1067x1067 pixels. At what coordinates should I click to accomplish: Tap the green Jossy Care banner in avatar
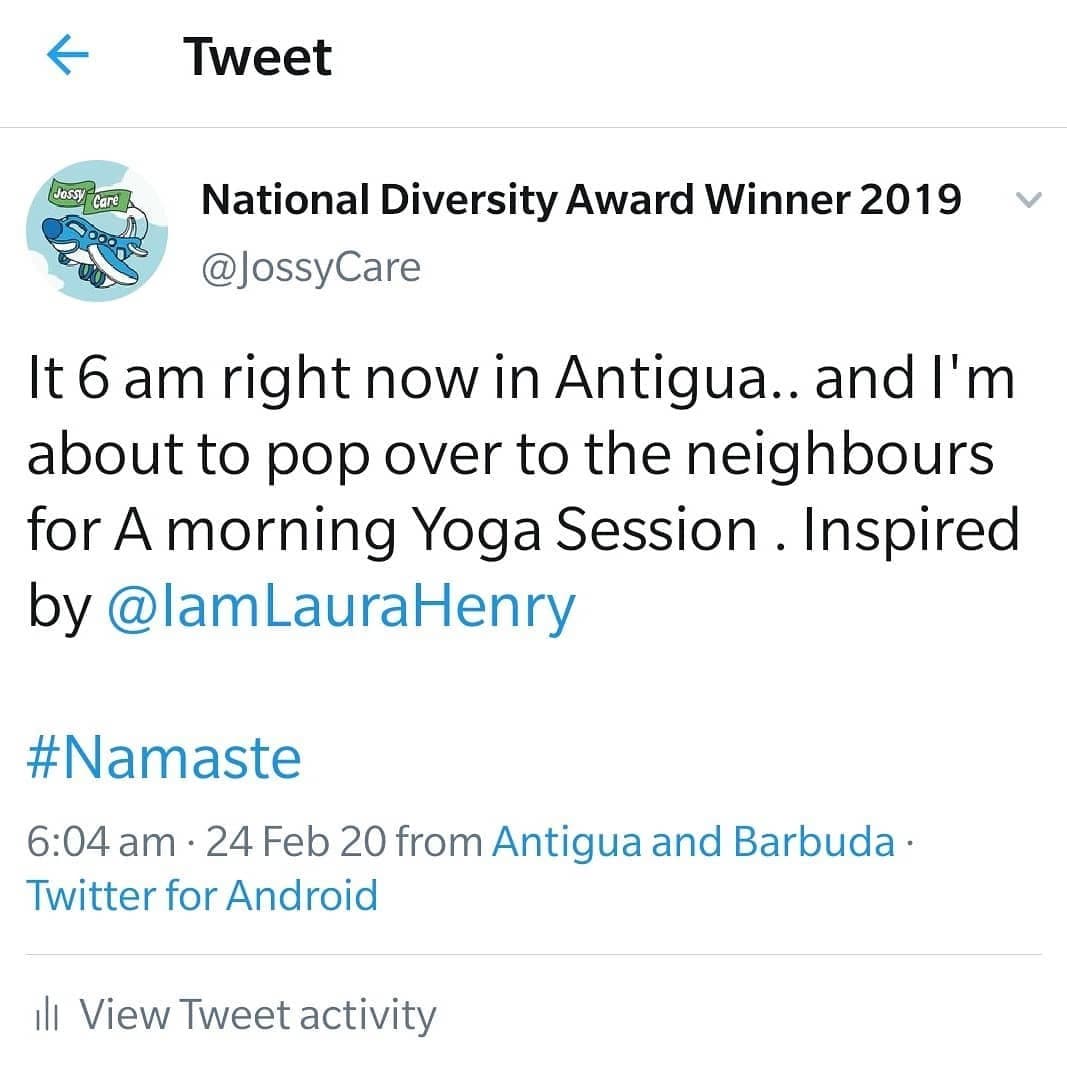89,197
